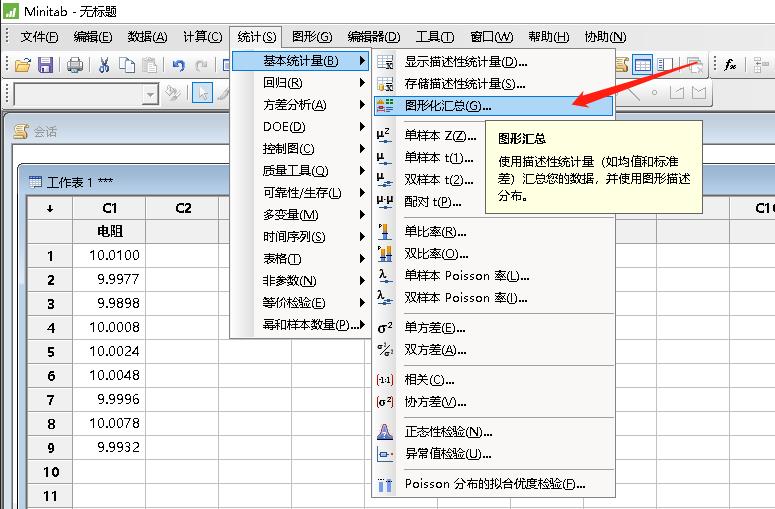Open the toolbar combo box dropdown arrow

point(149,94)
